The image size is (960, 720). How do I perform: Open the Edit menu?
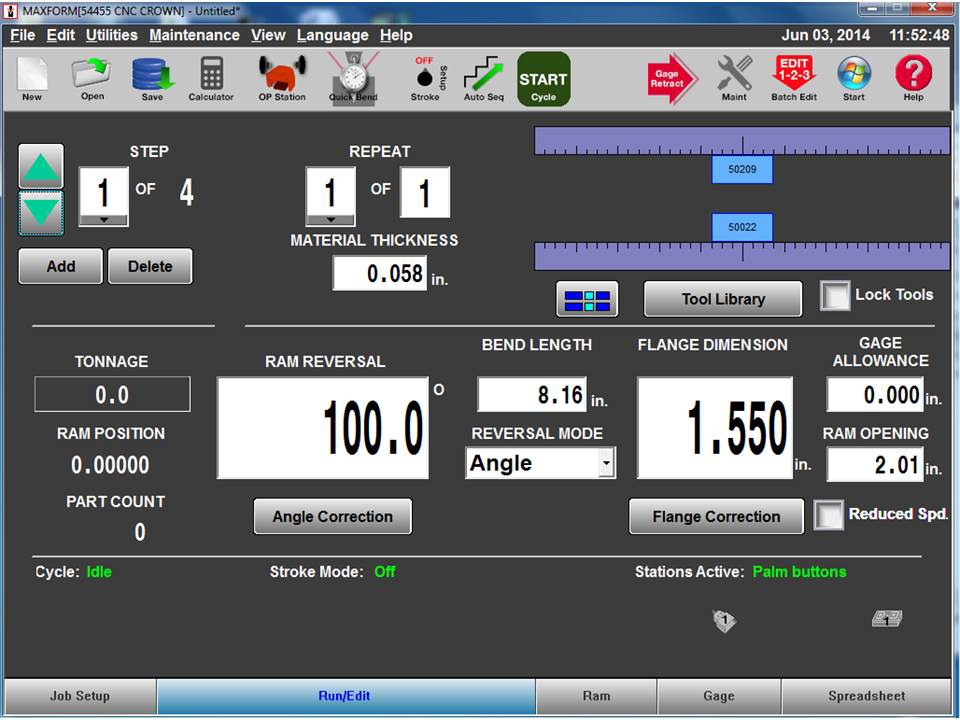point(61,36)
